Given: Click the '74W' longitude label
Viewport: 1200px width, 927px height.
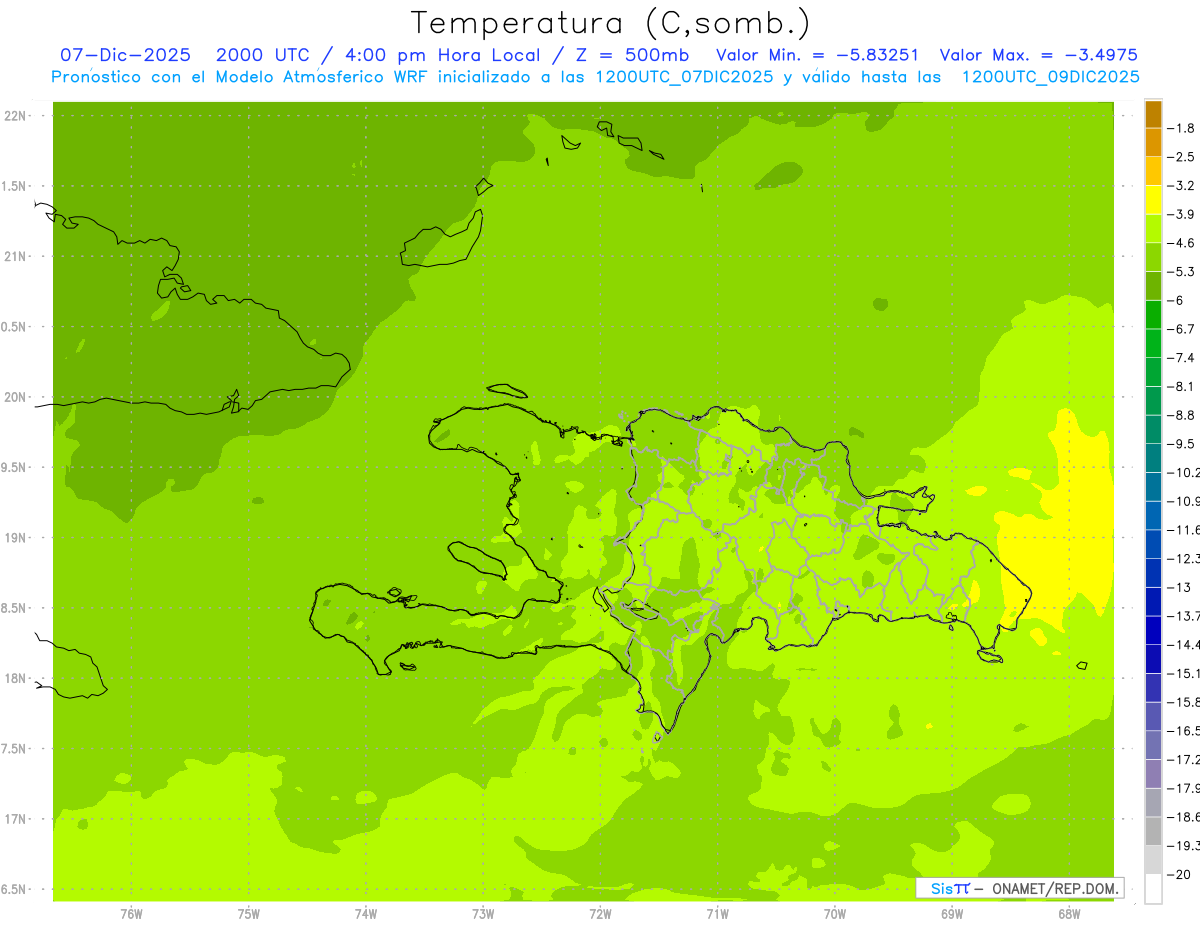Looking at the screenshot, I should (x=366, y=913).
